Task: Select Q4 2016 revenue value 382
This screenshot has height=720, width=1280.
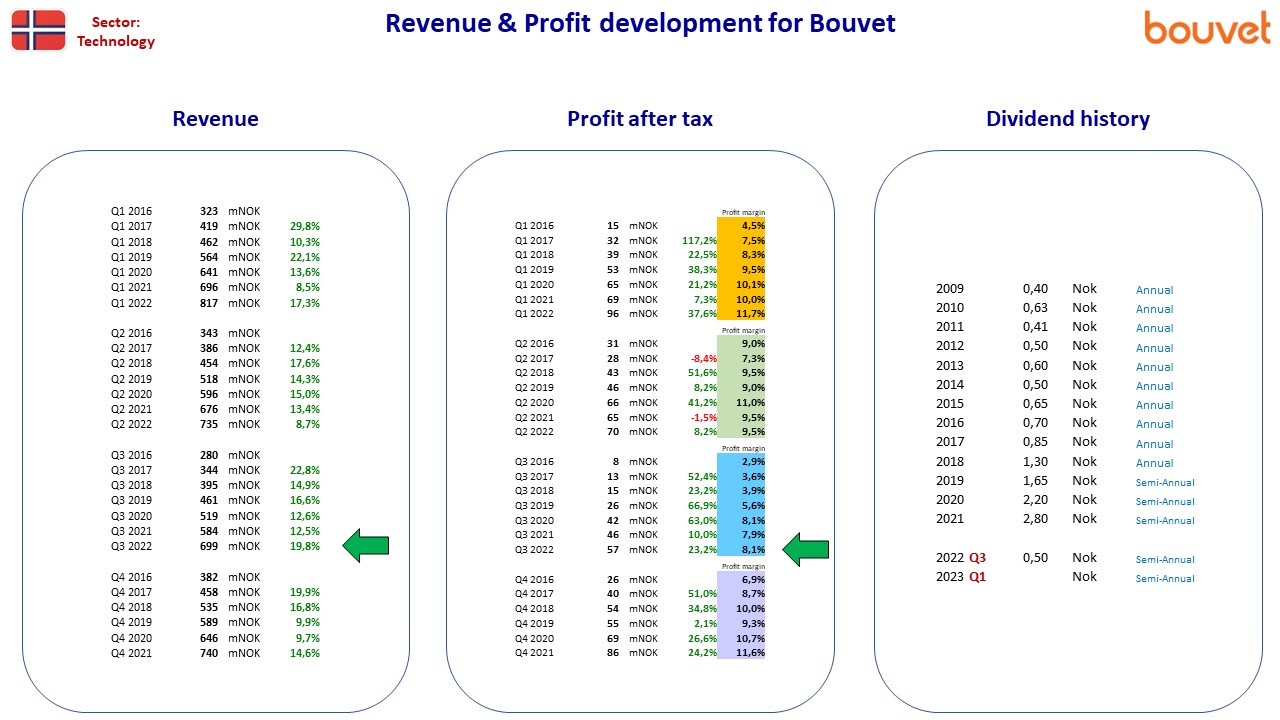Action: coord(208,577)
